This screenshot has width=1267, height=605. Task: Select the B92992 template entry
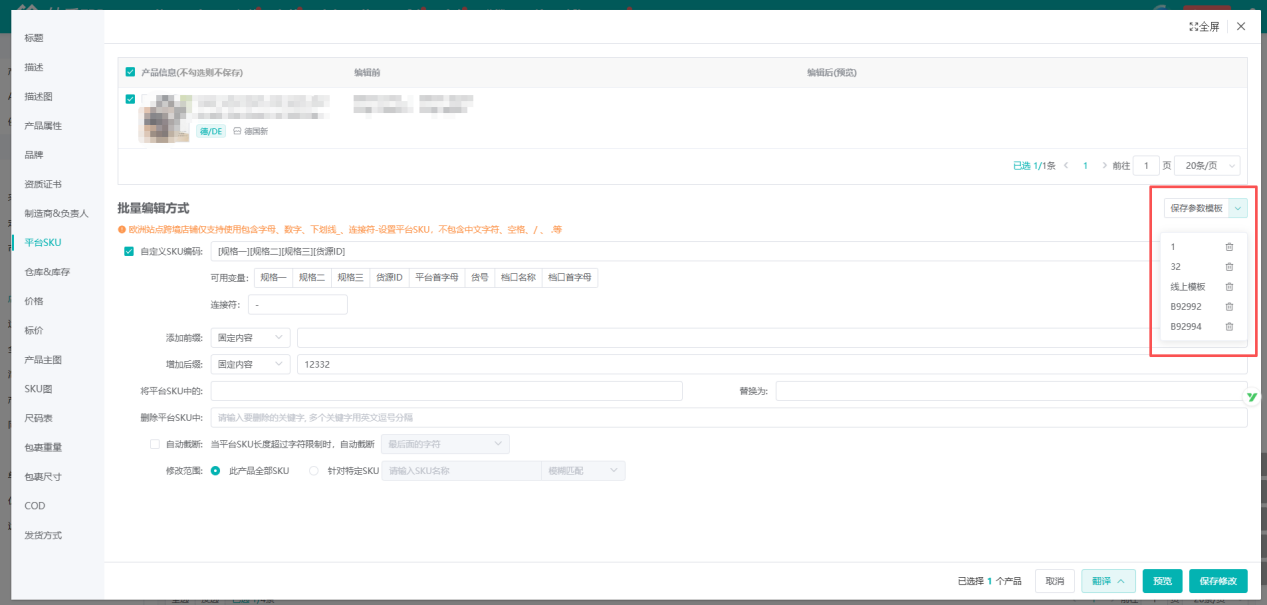(x=1186, y=307)
